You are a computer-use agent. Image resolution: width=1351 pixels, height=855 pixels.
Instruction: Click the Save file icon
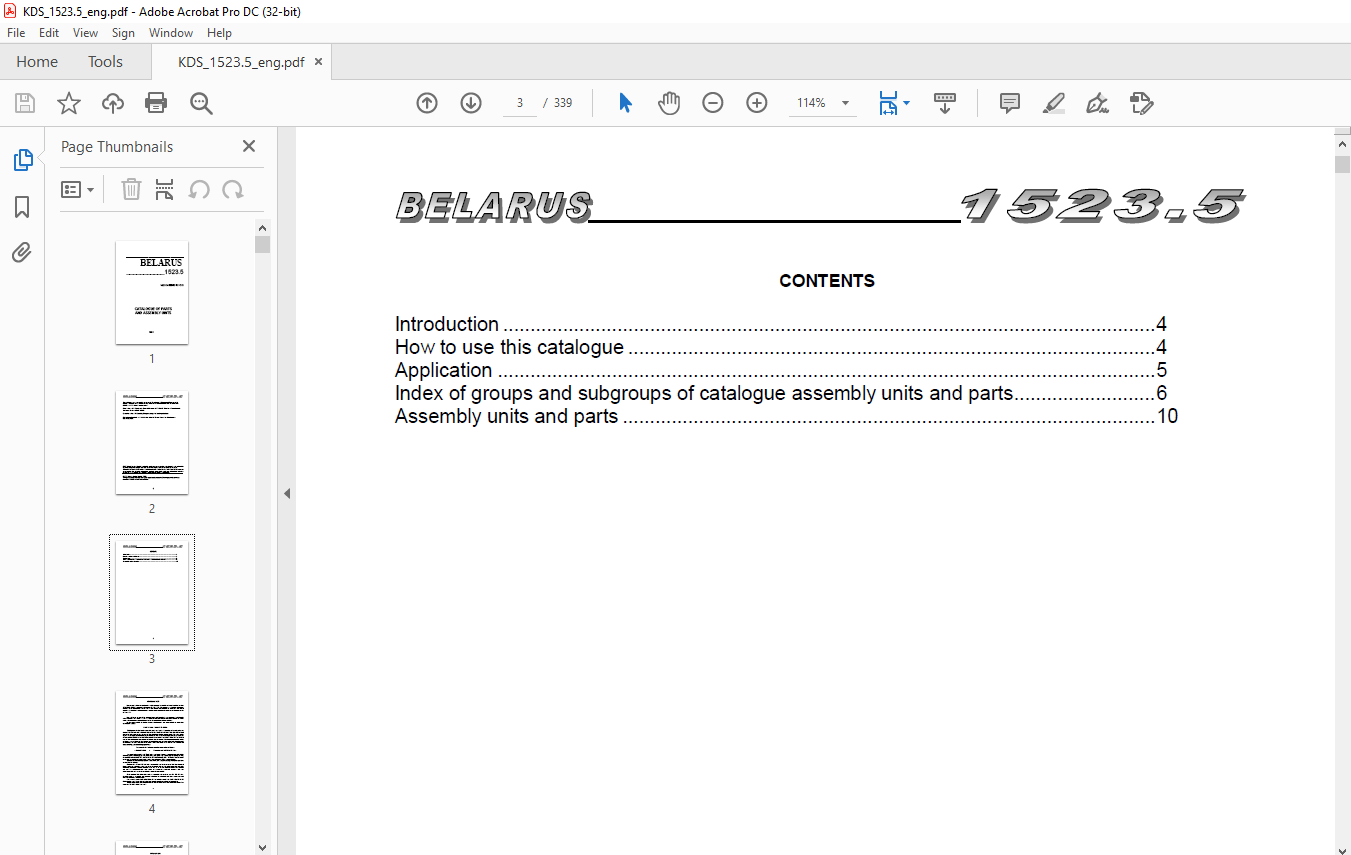pyautogui.click(x=25, y=103)
